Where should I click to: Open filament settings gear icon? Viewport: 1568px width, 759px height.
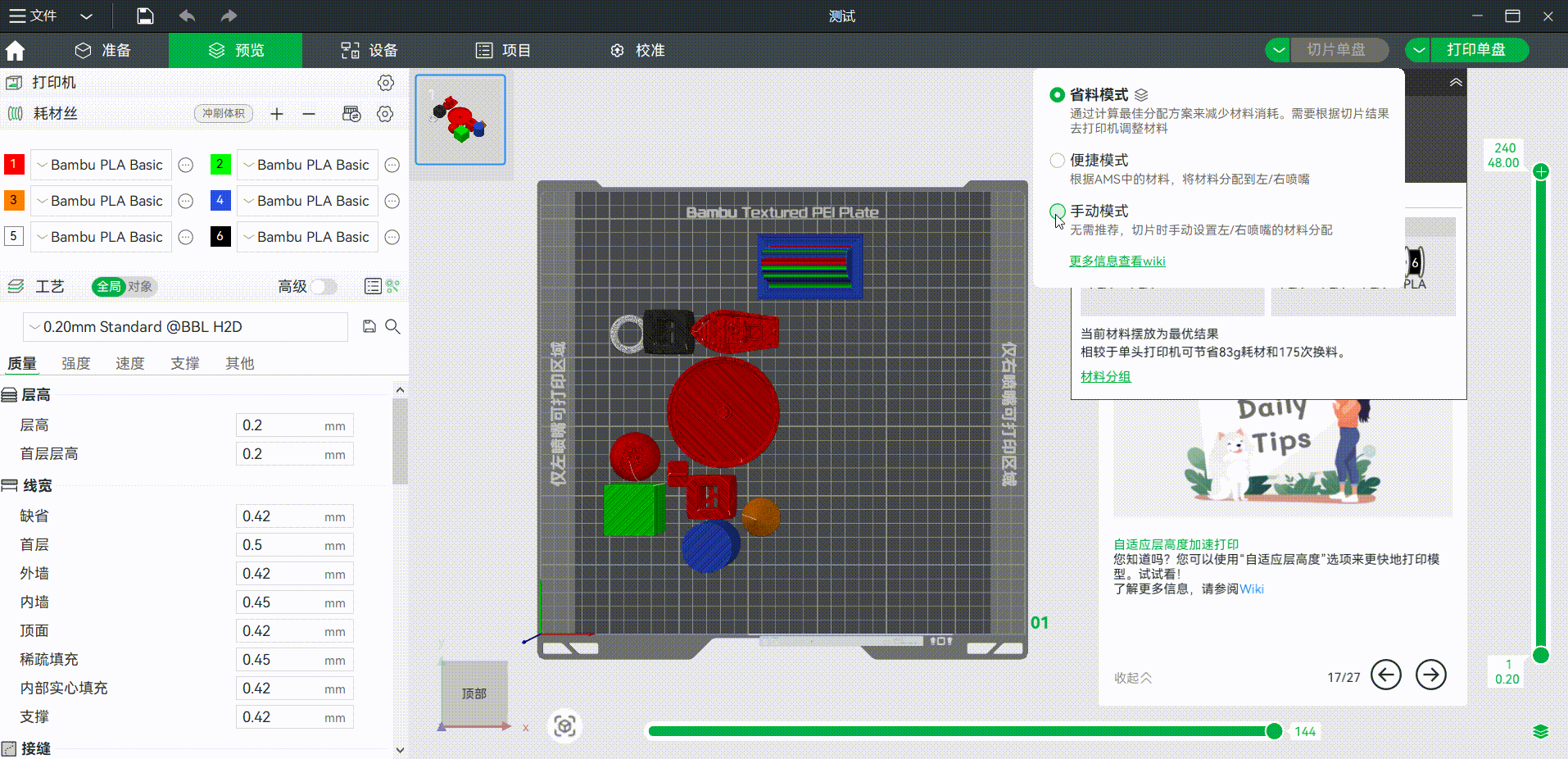385,114
